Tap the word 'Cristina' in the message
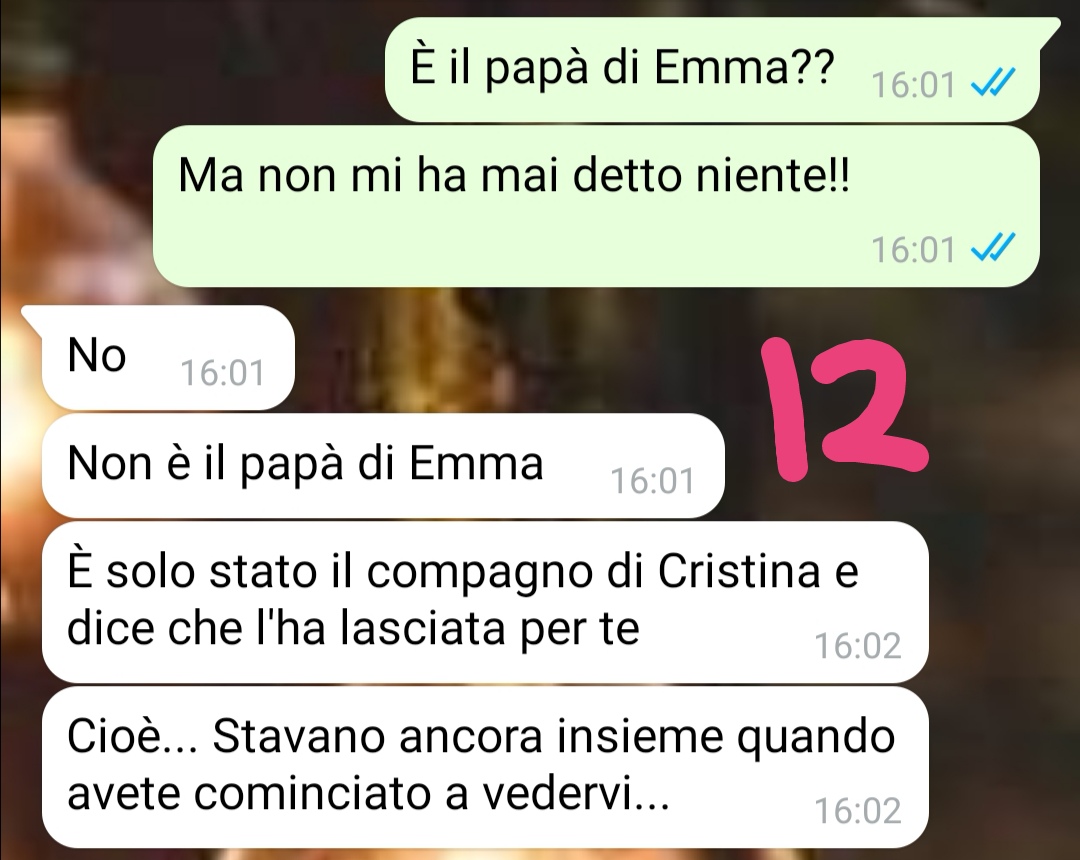 coord(739,571)
